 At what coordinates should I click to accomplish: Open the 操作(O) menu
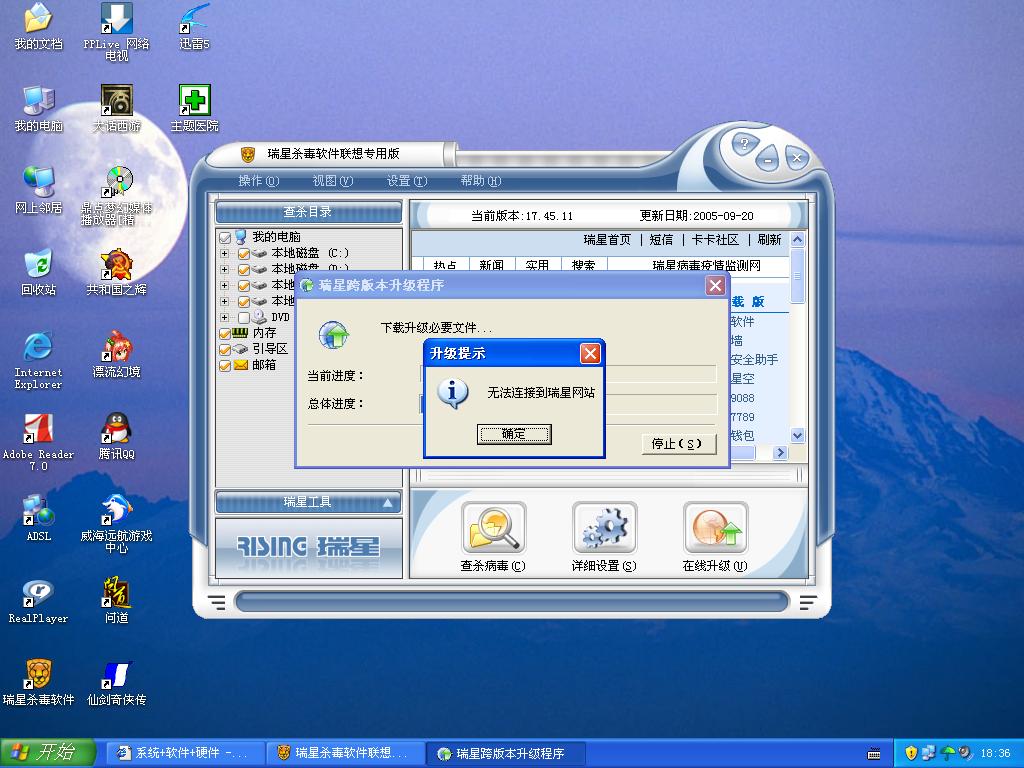point(258,181)
